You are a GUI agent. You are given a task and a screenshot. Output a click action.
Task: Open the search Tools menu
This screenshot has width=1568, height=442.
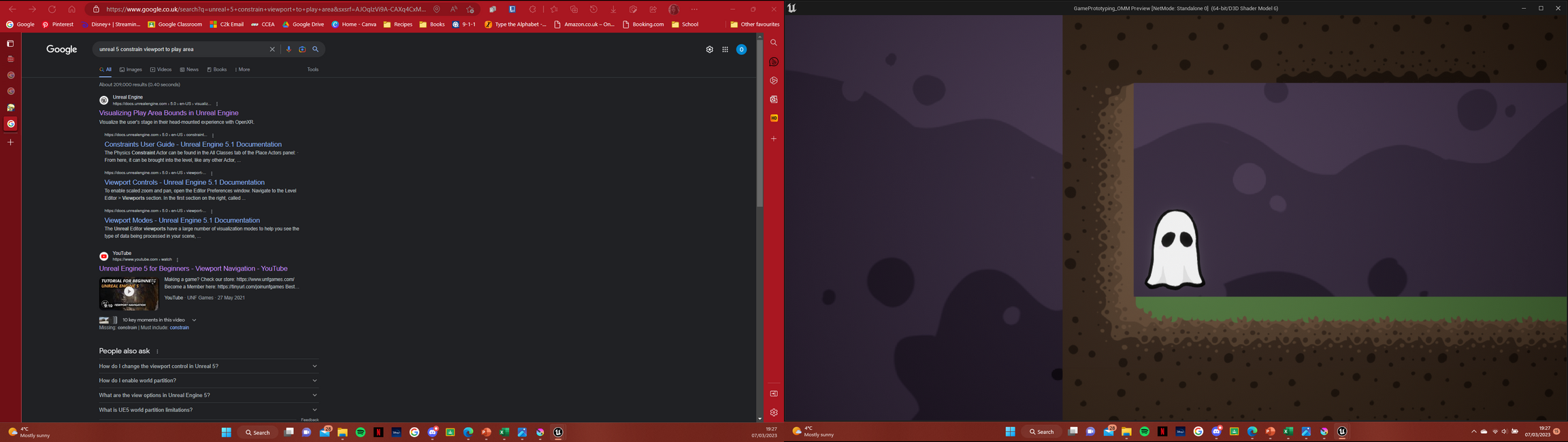click(x=313, y=69)
